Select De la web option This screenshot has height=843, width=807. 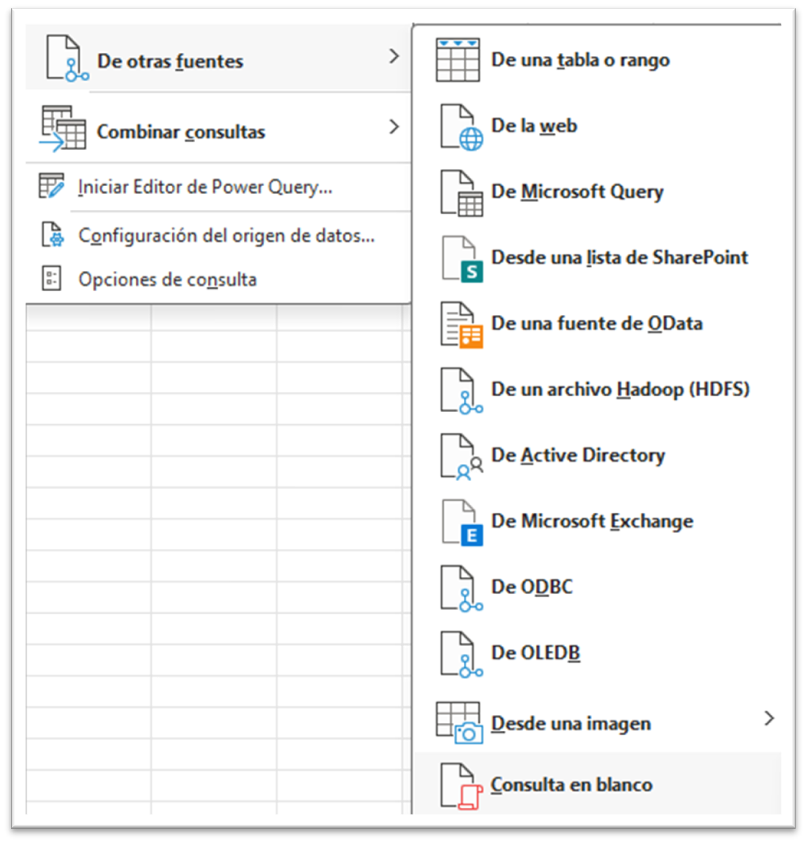[598, 126]
